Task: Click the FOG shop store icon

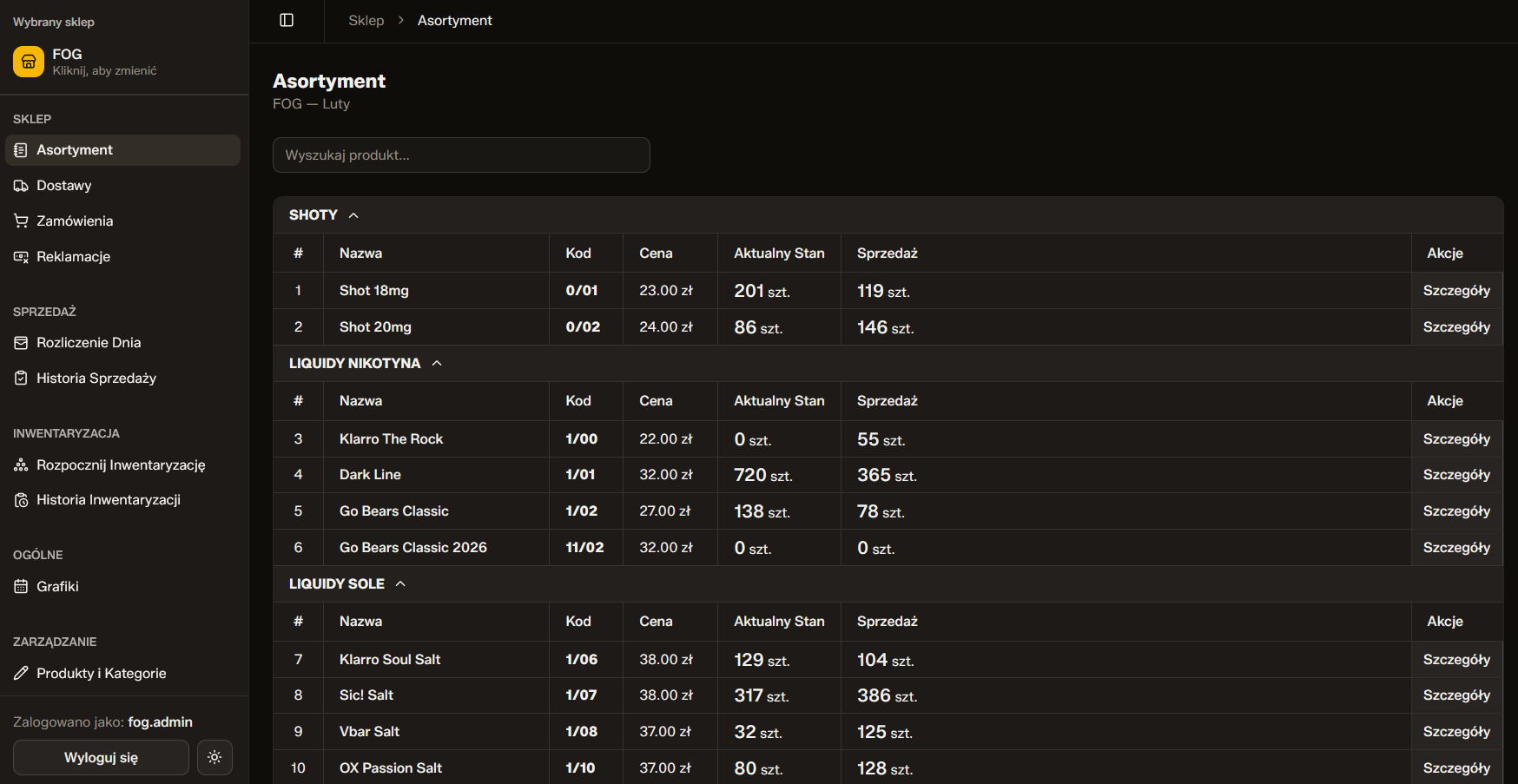Action: (29, 62)
